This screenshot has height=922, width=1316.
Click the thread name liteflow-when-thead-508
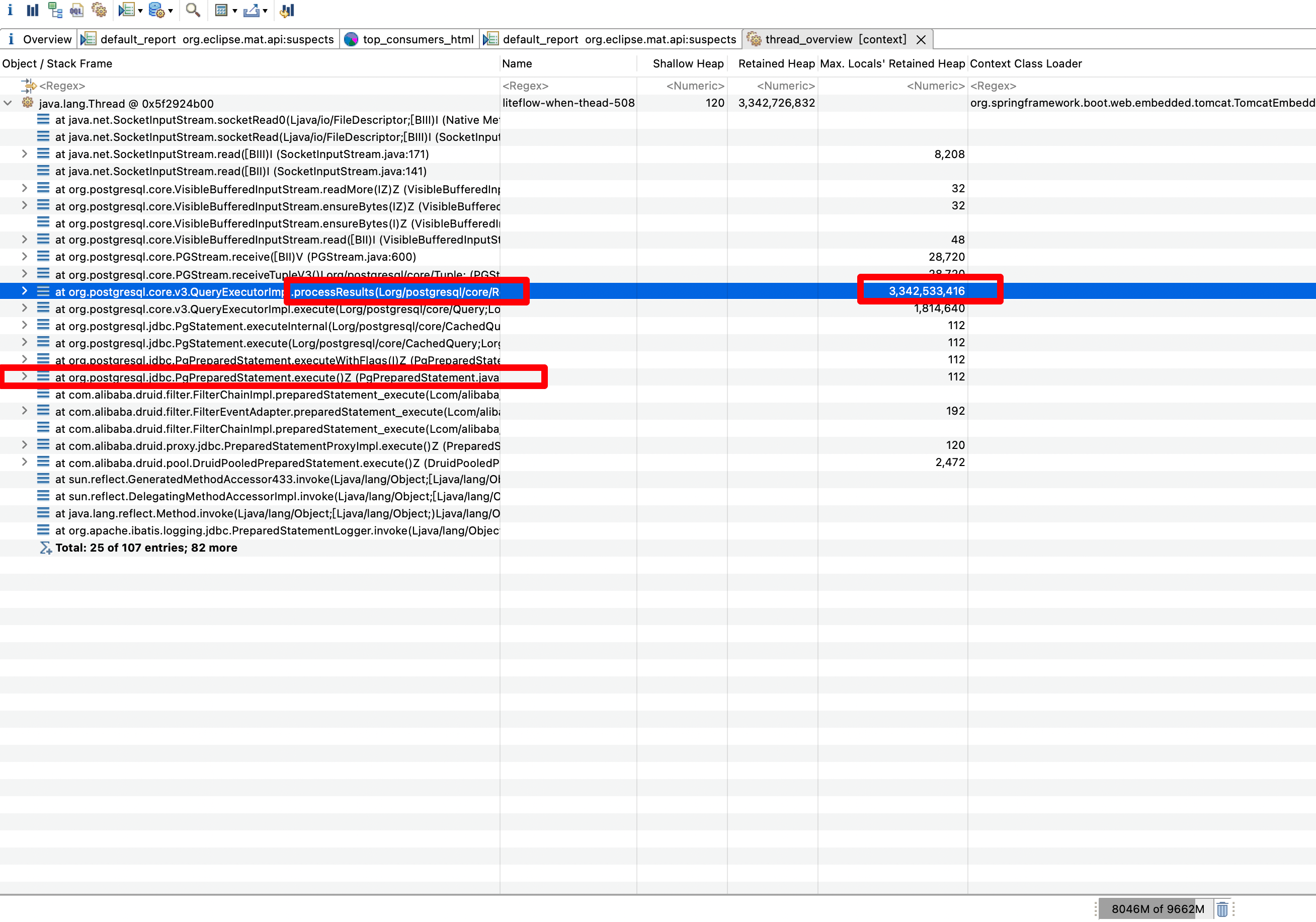[568, 103]
